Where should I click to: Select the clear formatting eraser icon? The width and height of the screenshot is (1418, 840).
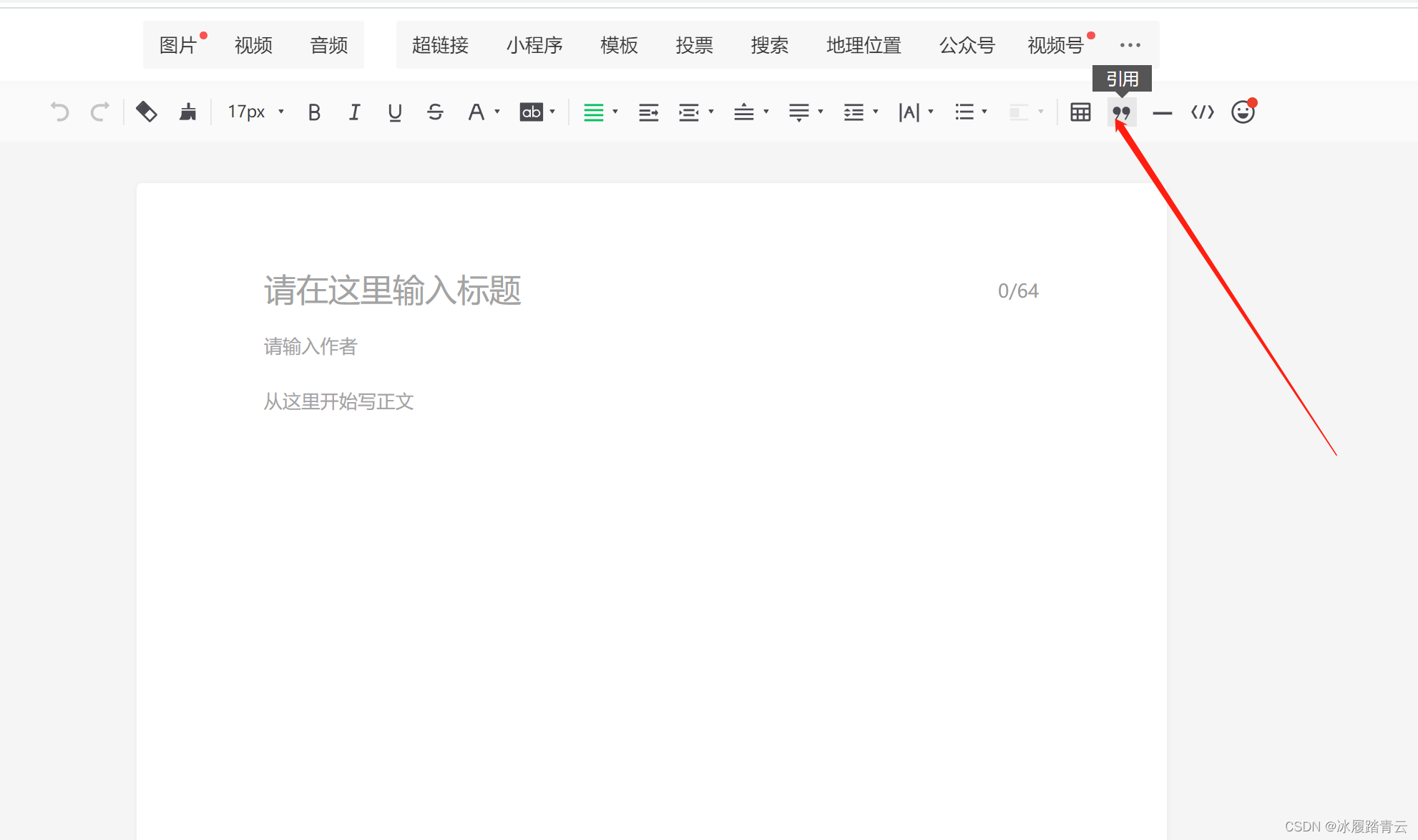click(147, 112)
